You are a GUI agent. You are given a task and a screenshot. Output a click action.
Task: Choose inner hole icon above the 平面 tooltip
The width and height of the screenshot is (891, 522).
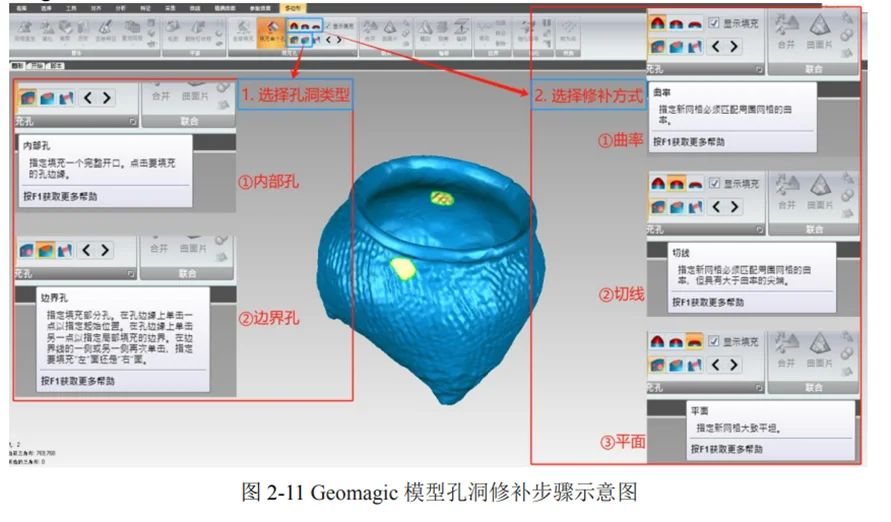click(657, 365)
